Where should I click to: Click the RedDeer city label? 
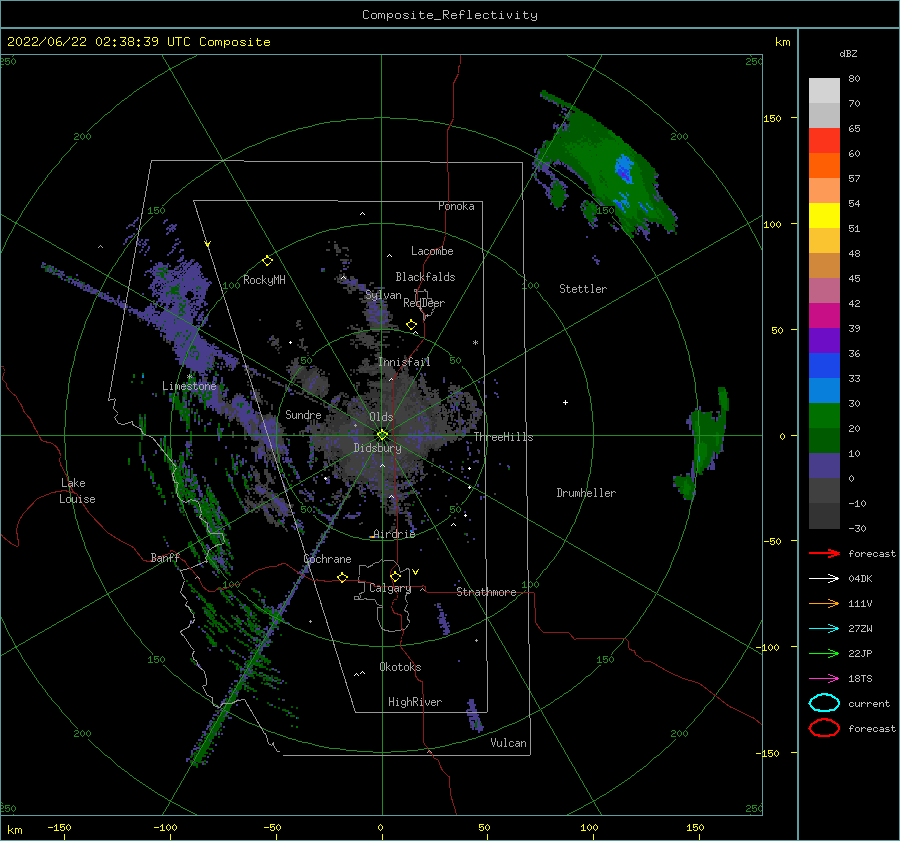click(424, 303)
